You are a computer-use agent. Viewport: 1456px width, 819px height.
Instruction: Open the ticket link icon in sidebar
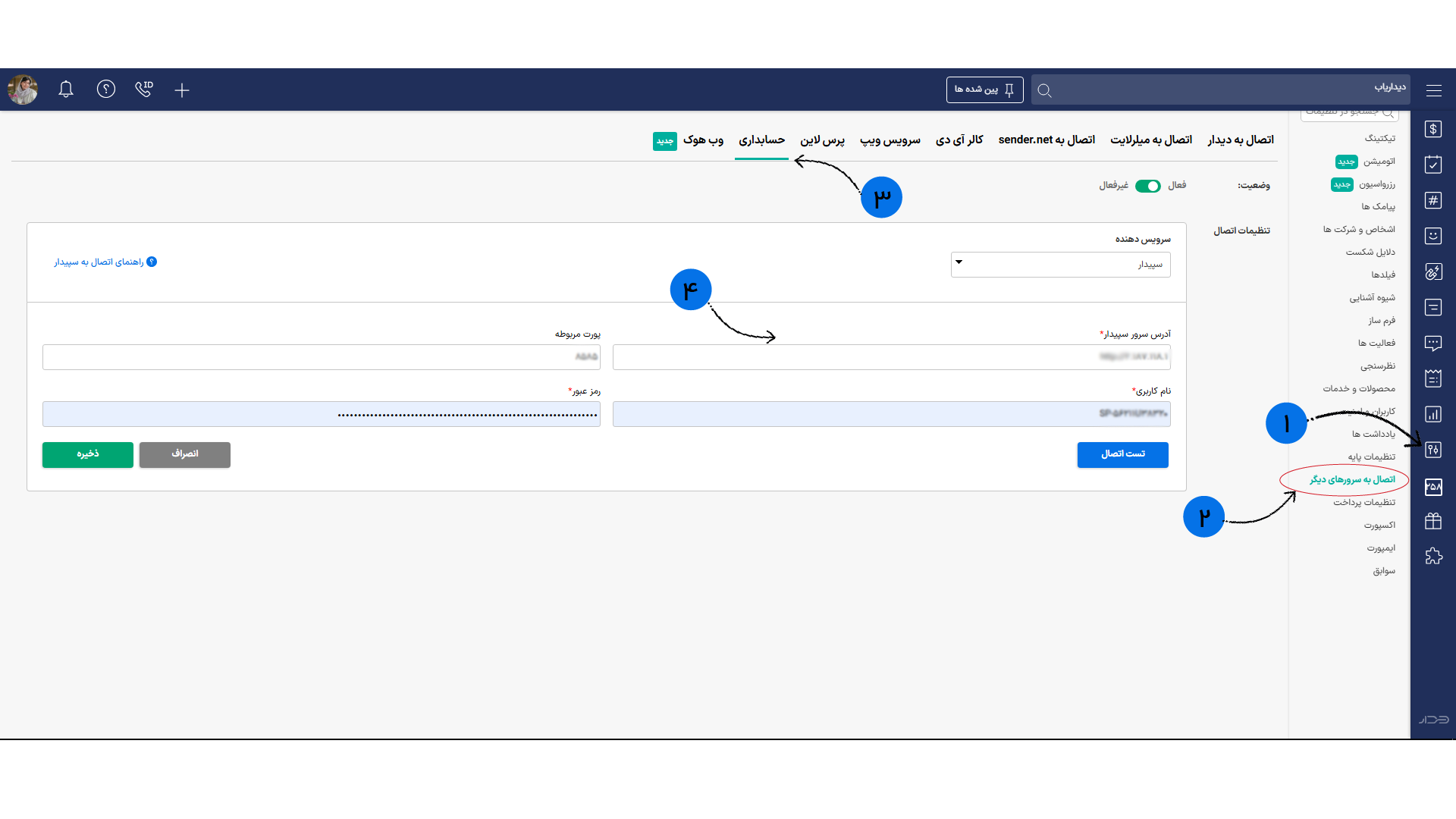click(1432, 271)
